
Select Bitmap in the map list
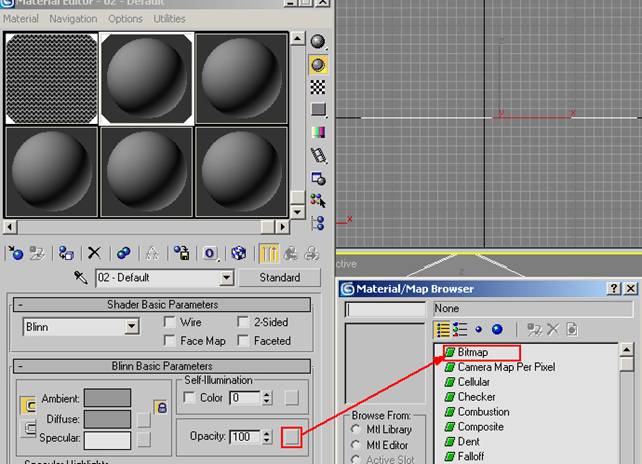coord(479,352)
